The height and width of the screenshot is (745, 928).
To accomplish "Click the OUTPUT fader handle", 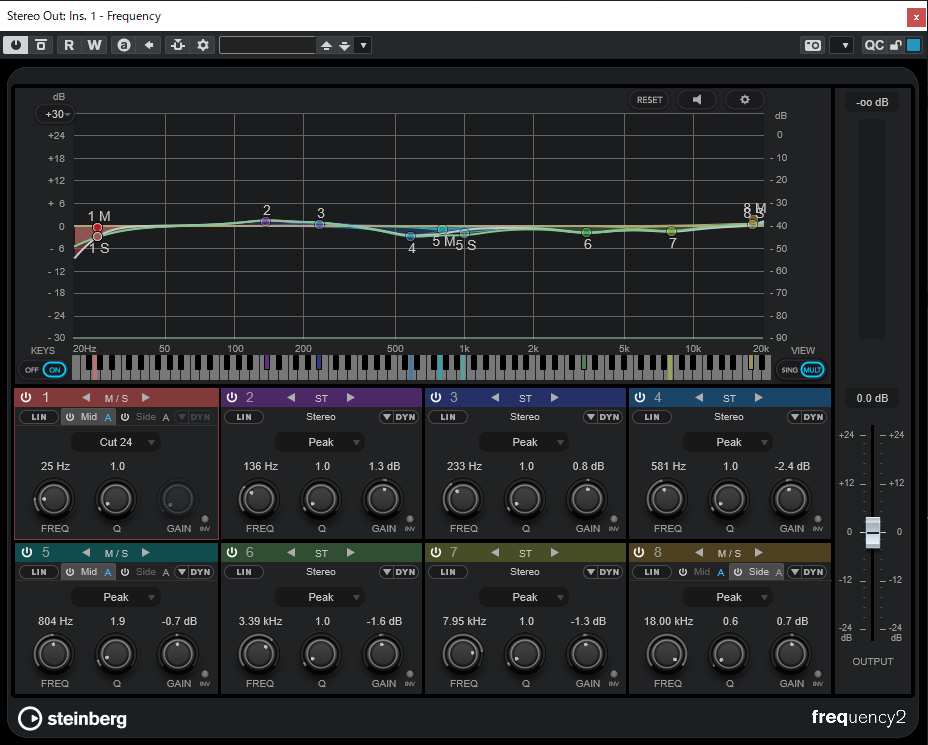I will click(x=873, y=531).
